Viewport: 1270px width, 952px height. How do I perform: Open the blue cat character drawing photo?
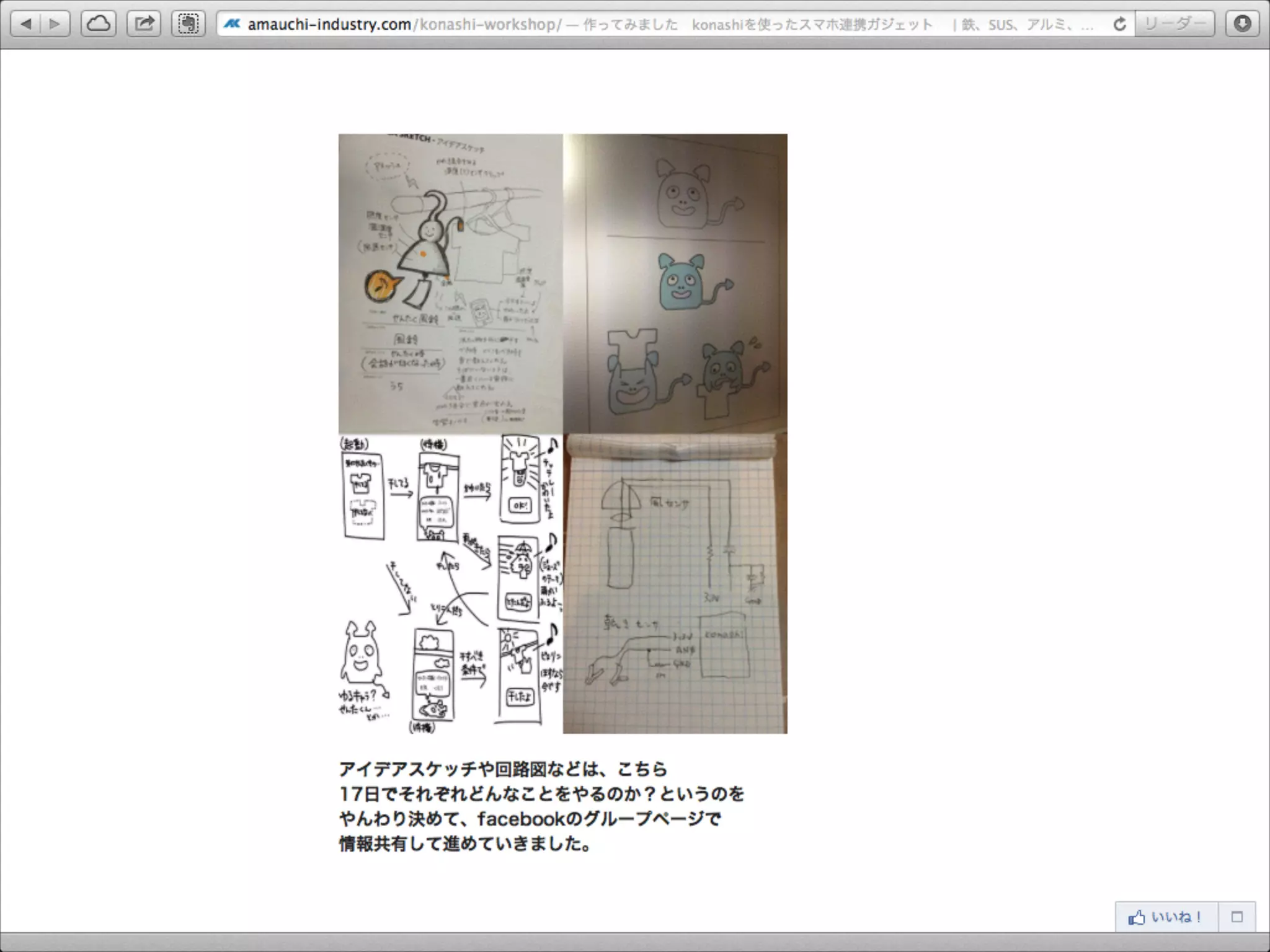[675, 283]
